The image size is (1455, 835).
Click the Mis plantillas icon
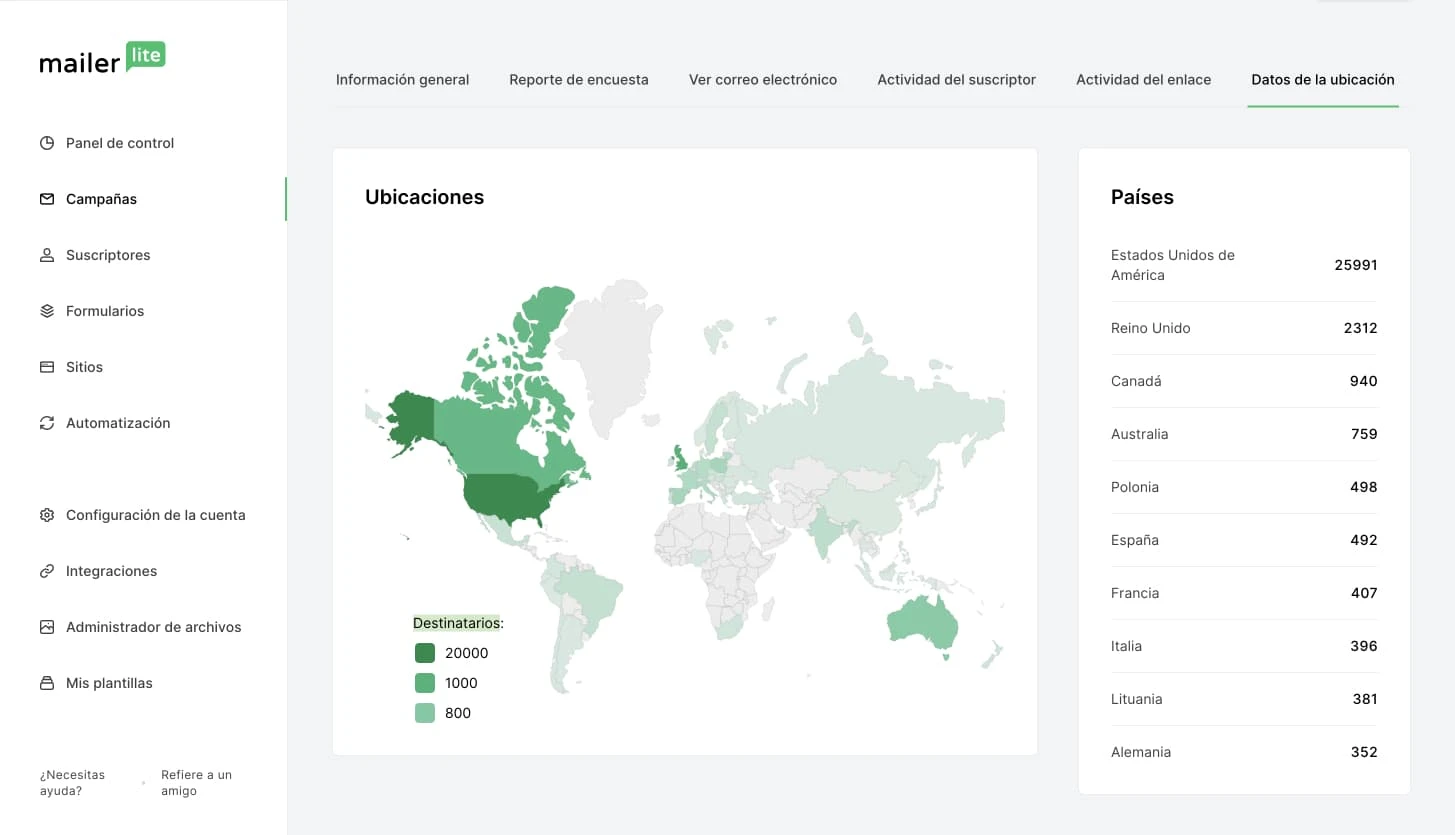(x=47, y=683)
